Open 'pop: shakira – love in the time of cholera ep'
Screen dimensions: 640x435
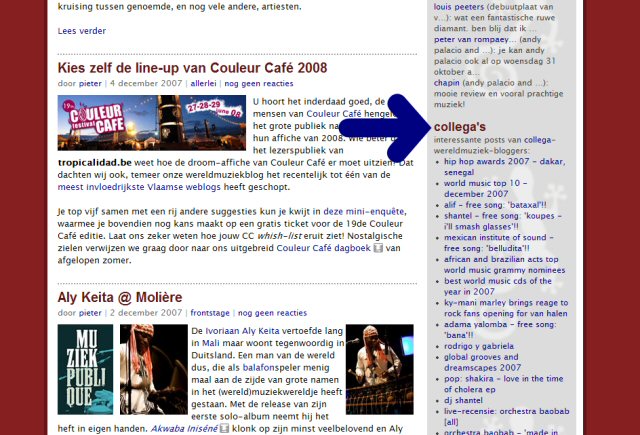504,384
